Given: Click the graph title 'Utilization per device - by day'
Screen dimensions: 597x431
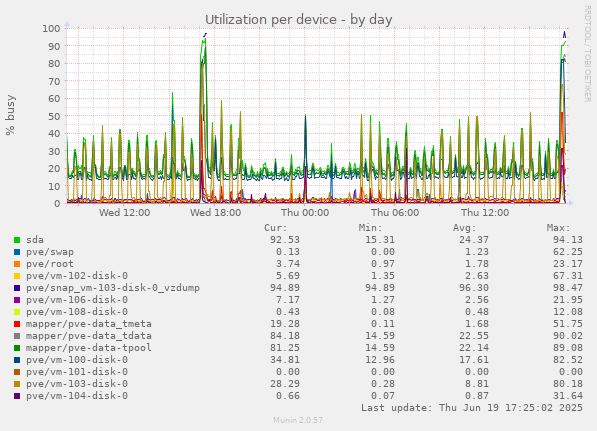Looking at the screenshot, I should (x=298, y=20).
